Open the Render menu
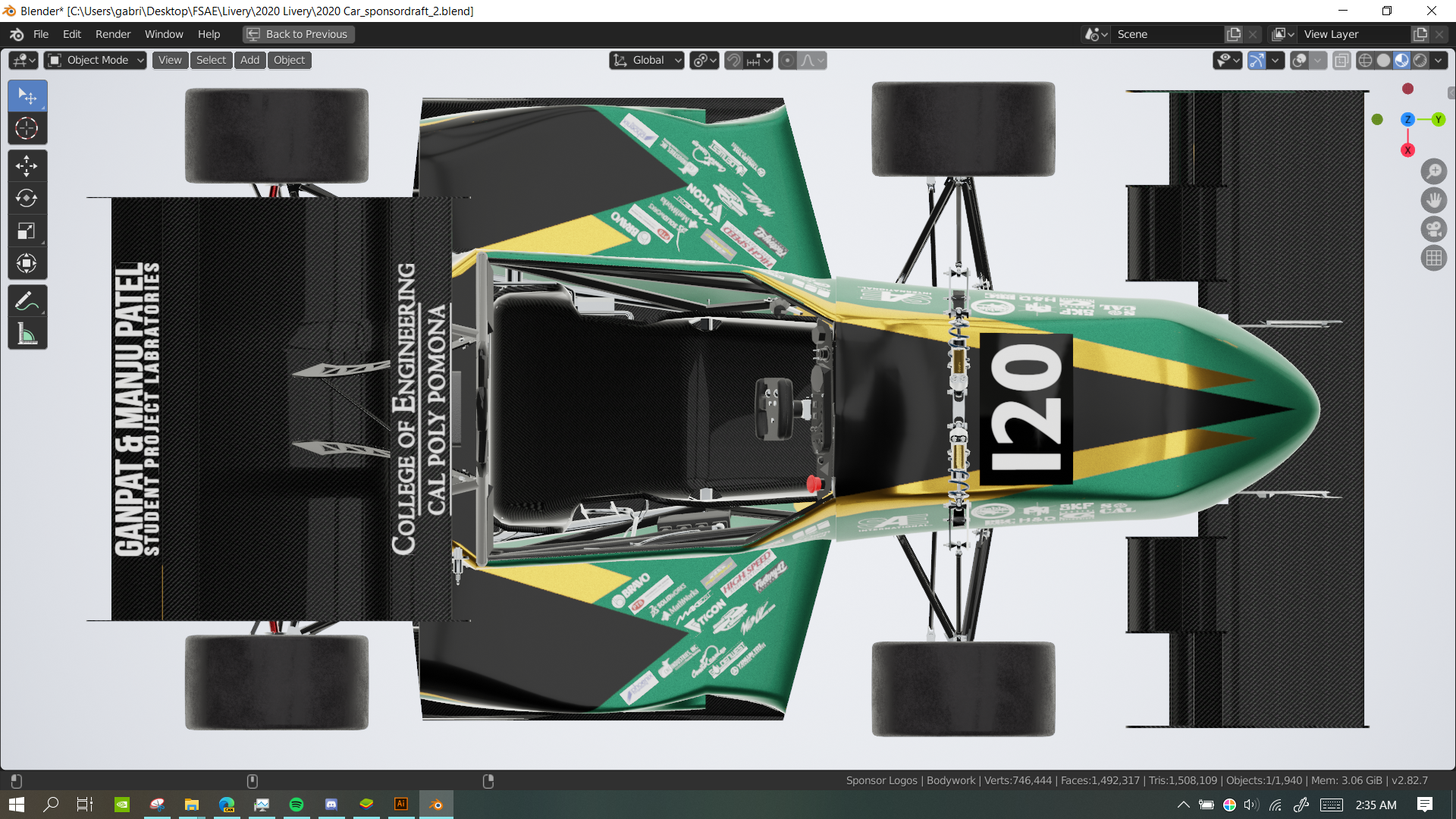Screen dimensions: 1456x819 pyautogui.click(x=113, y=34)
